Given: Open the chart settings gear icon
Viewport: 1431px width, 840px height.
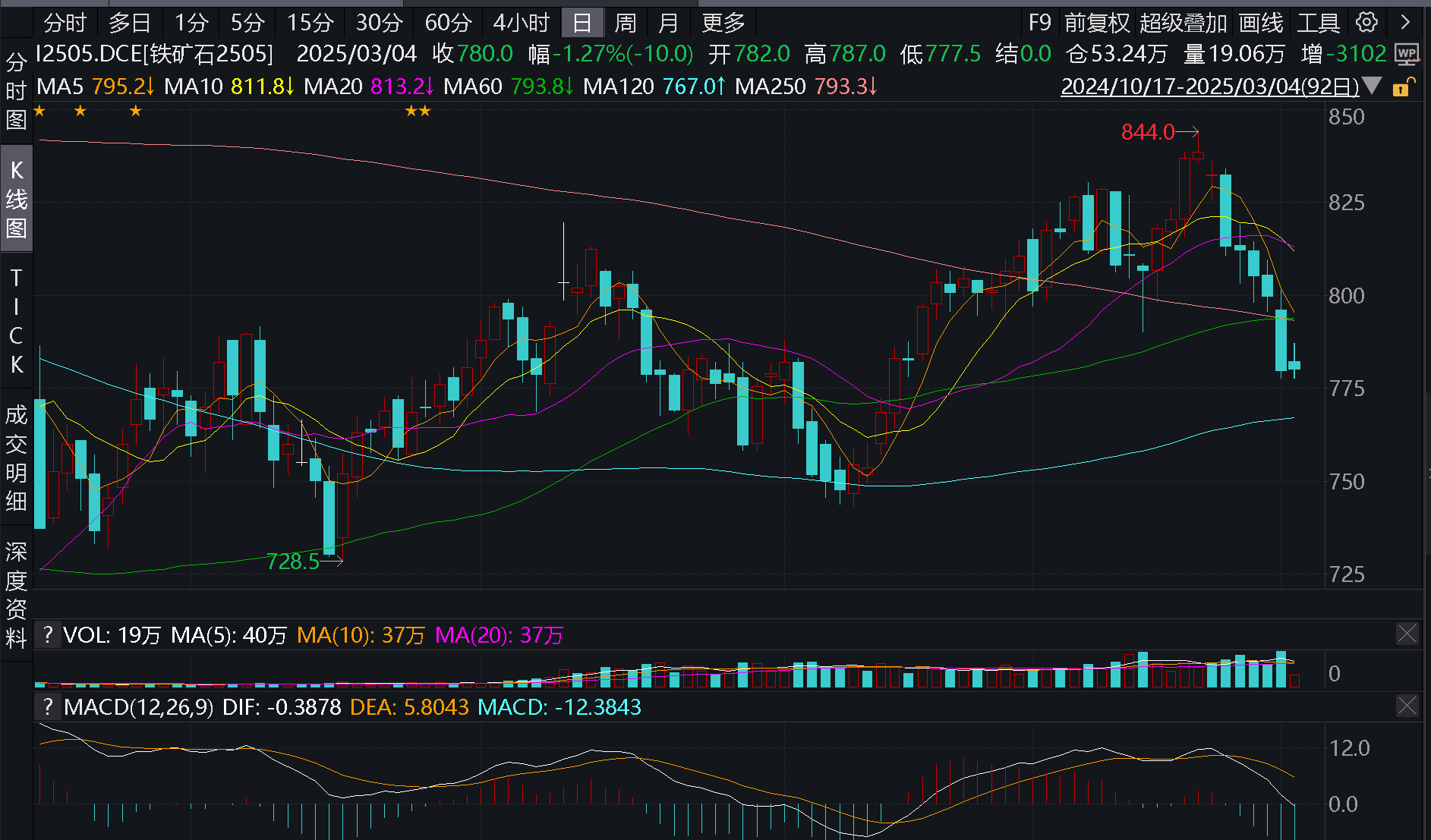Looking at the screenshot, I should point(1366,23).
